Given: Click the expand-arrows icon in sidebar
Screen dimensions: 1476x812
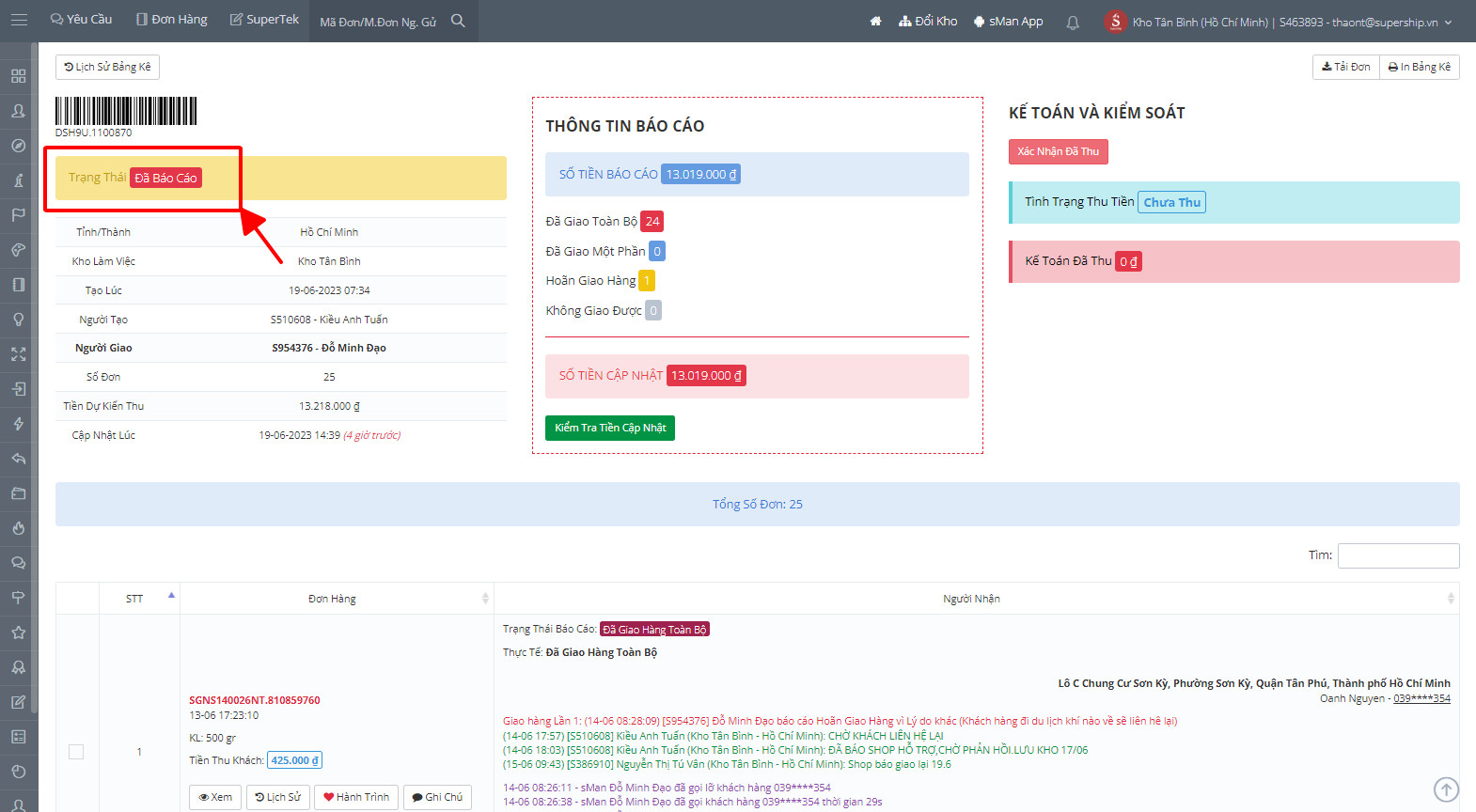Looking at the screenshot, I should pyautogui.click(x=18, y=354).
